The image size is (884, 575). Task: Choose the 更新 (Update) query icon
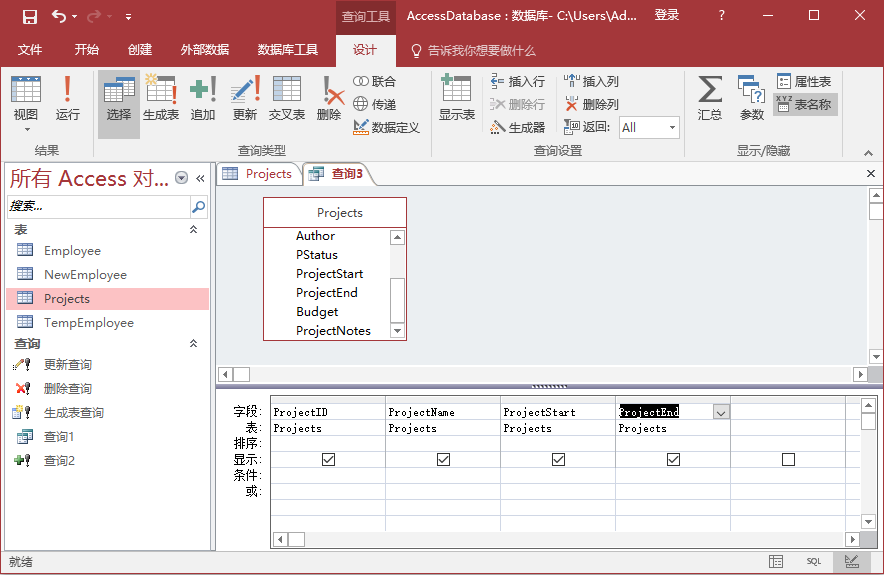click(x=245, y=99)
